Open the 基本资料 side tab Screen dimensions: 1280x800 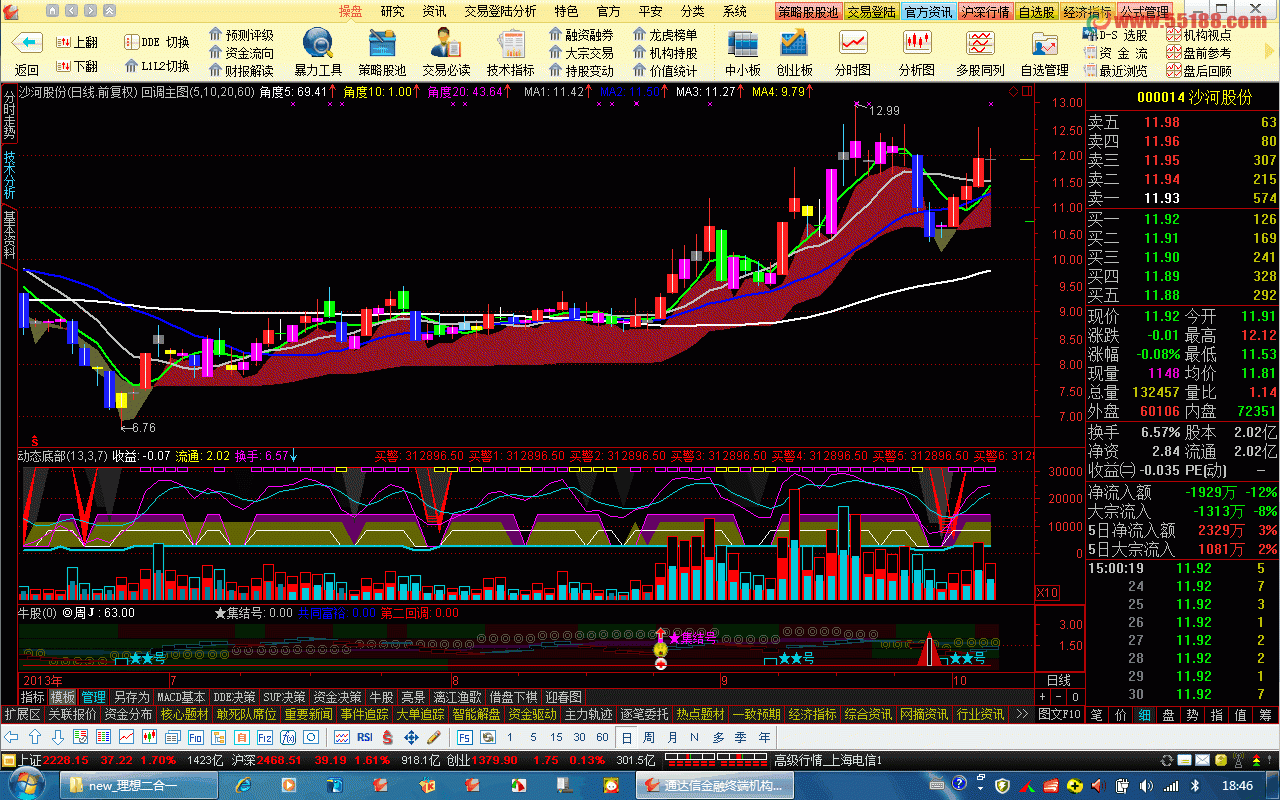[x=9, y=233]
